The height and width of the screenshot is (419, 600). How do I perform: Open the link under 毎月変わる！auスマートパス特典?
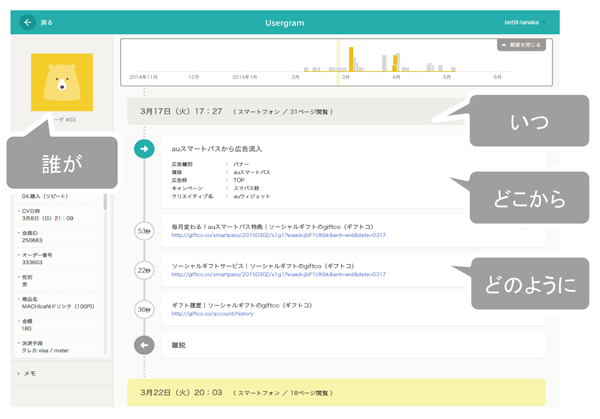point(279,235)
